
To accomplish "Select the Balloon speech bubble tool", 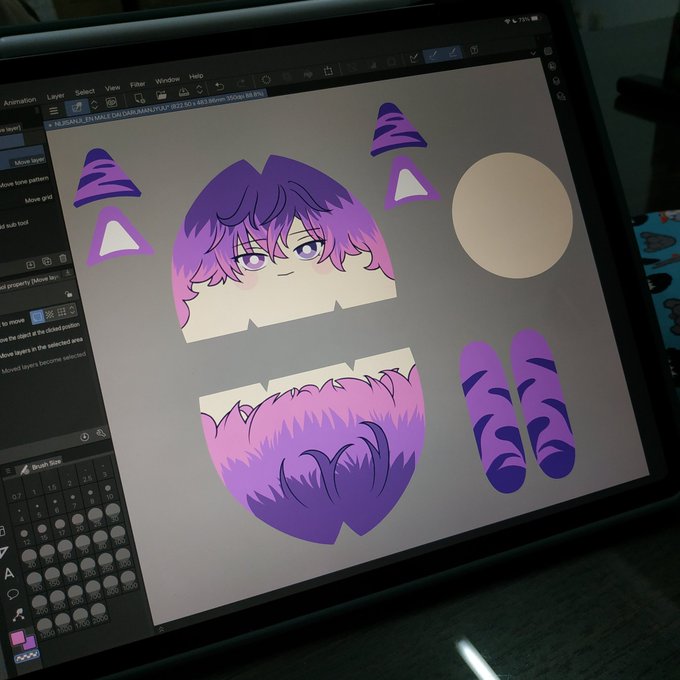I will click(13, 594).
